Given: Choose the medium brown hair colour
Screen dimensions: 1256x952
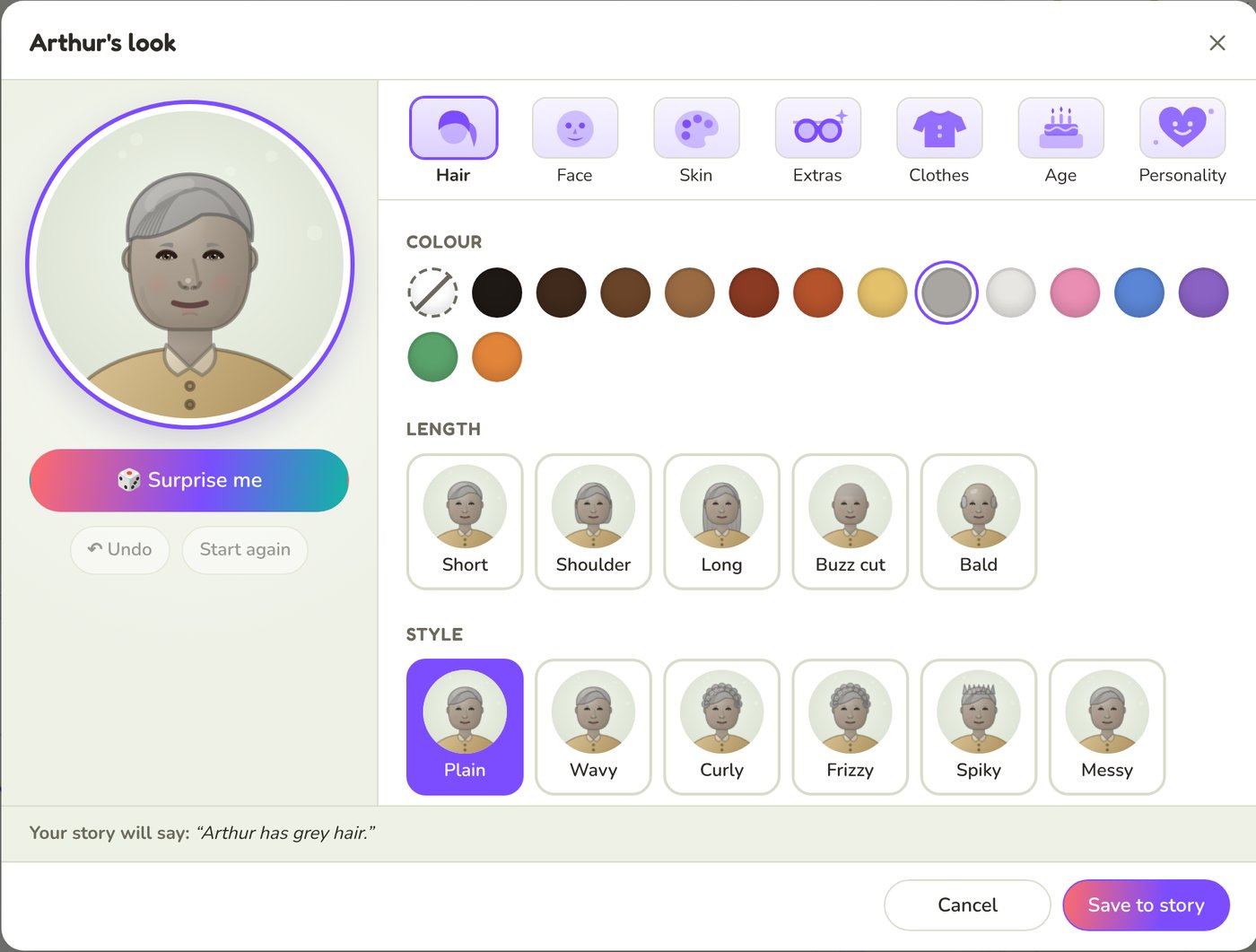Looking at the screenshot, I should point(625,293).
